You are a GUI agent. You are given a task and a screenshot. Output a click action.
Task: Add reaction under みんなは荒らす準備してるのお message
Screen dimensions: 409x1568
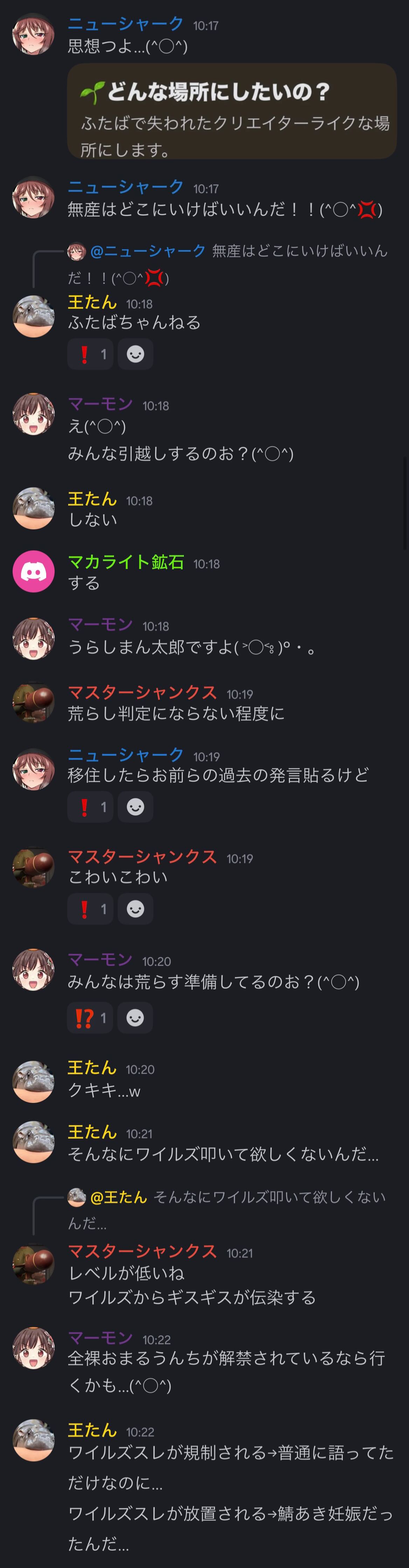tap(135, 1017)
